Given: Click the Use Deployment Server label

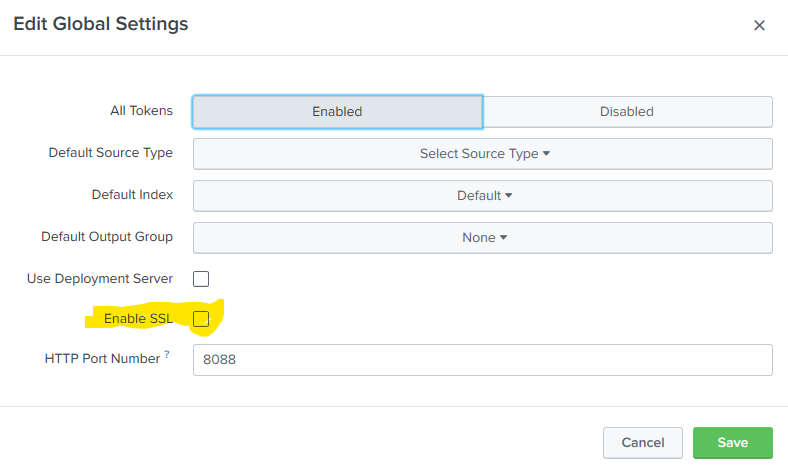Looking at the screenshot, I should [x=100, y=278].
